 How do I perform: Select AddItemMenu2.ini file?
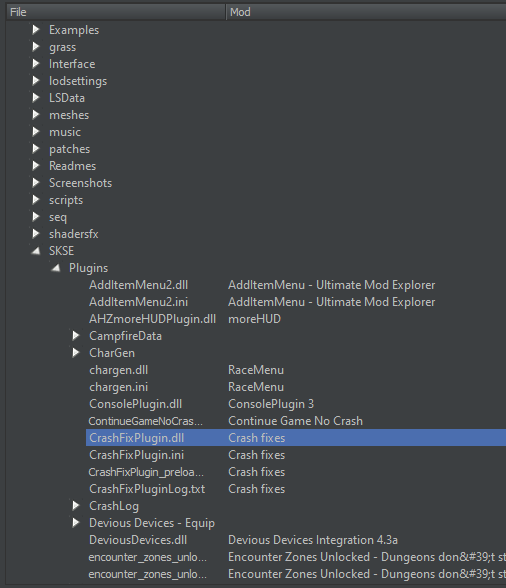138,302
